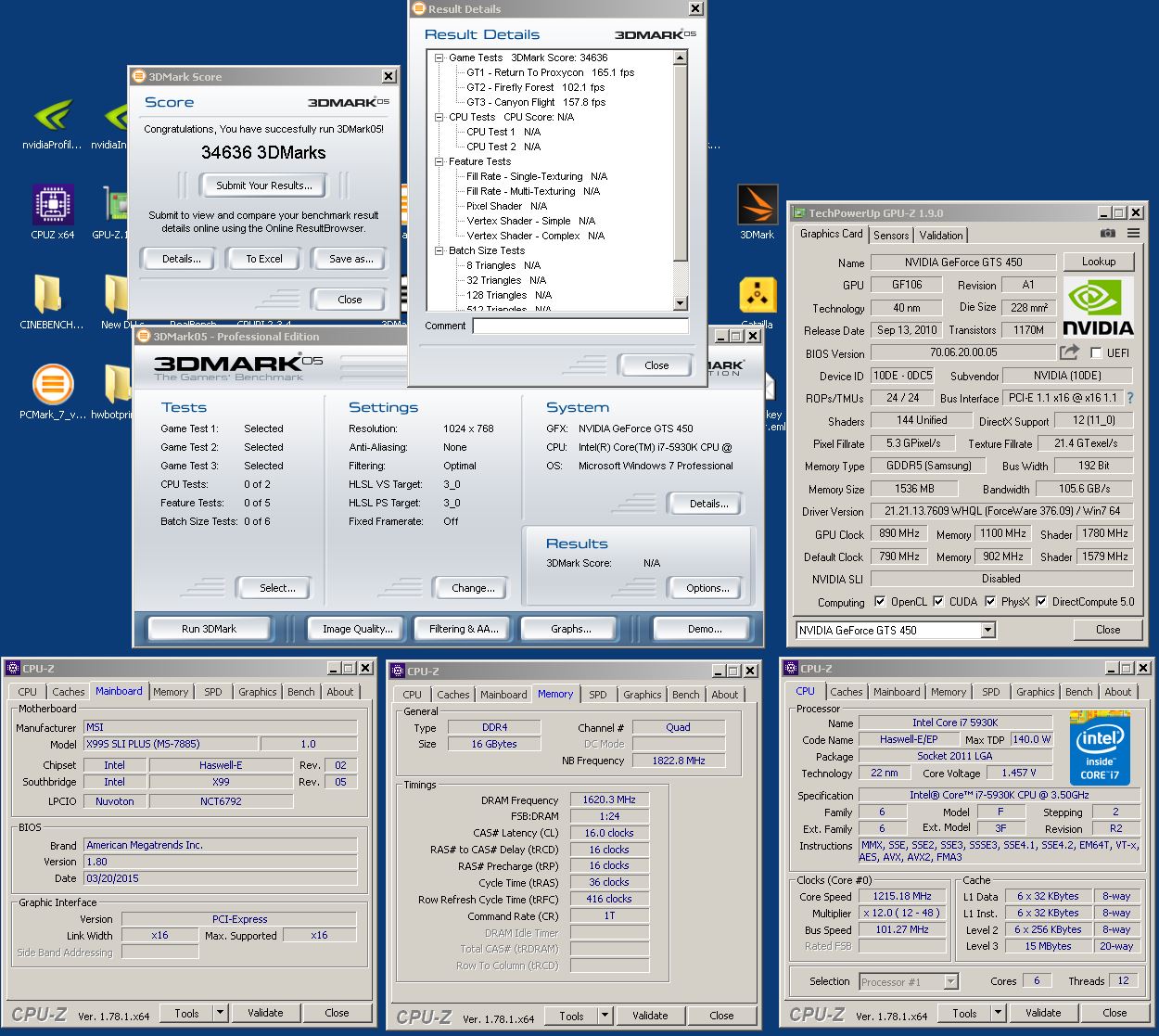The height and width of the screenshot is (1036, 1159).
Task: Open the SPD tab in the Memory CPU-Z window
Action: coord(598,695)
